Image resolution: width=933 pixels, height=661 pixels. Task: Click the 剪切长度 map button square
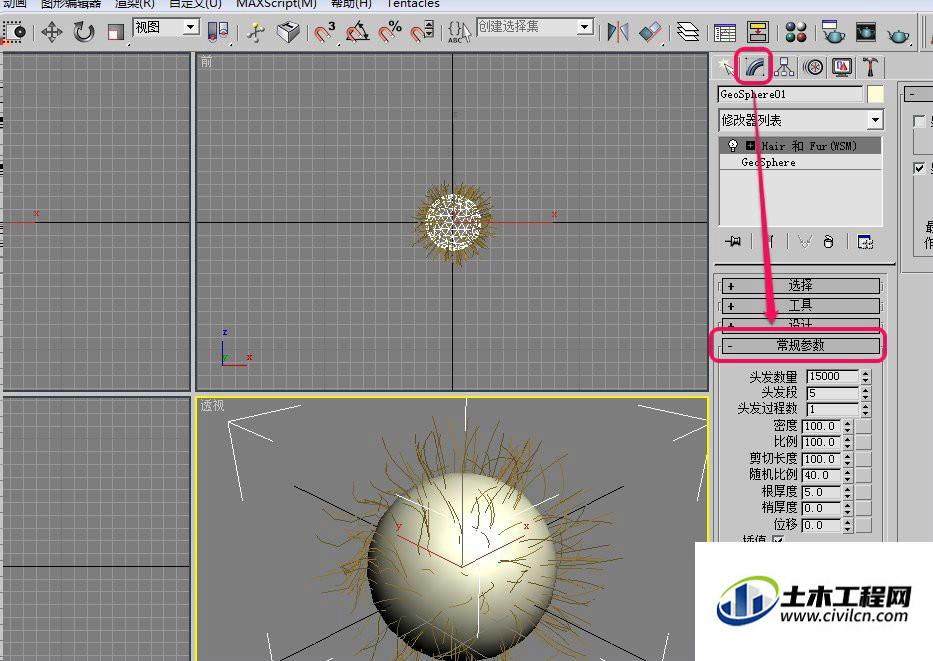(863, 459)
